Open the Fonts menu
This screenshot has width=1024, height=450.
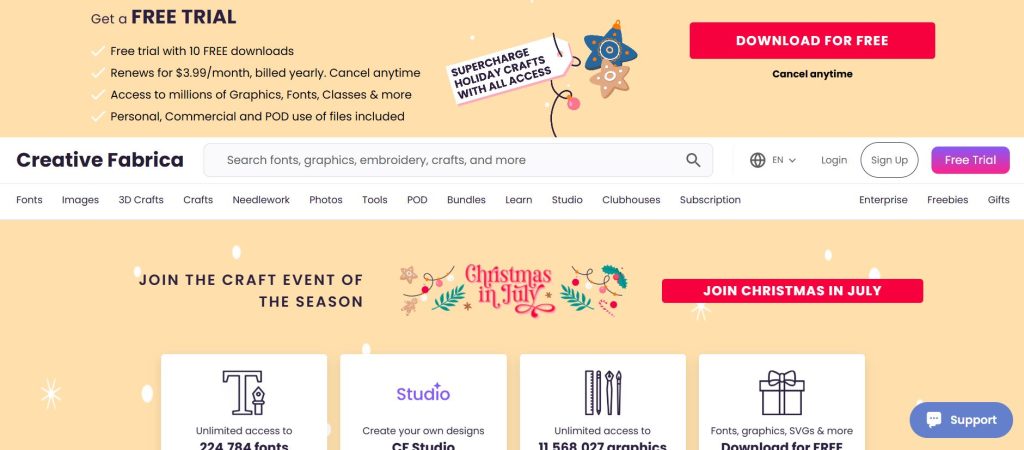point(29,200)
